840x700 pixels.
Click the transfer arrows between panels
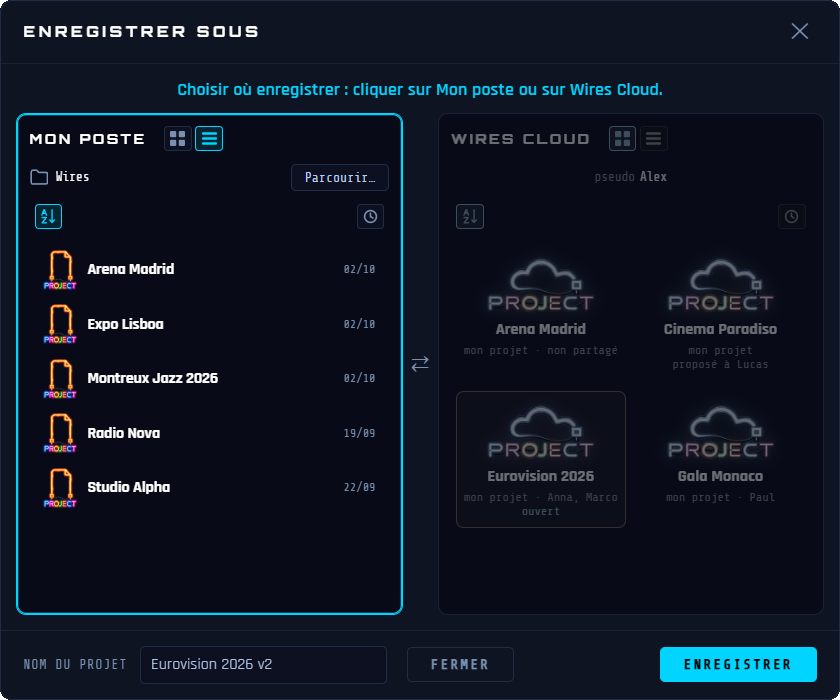(x=420, y=364)
